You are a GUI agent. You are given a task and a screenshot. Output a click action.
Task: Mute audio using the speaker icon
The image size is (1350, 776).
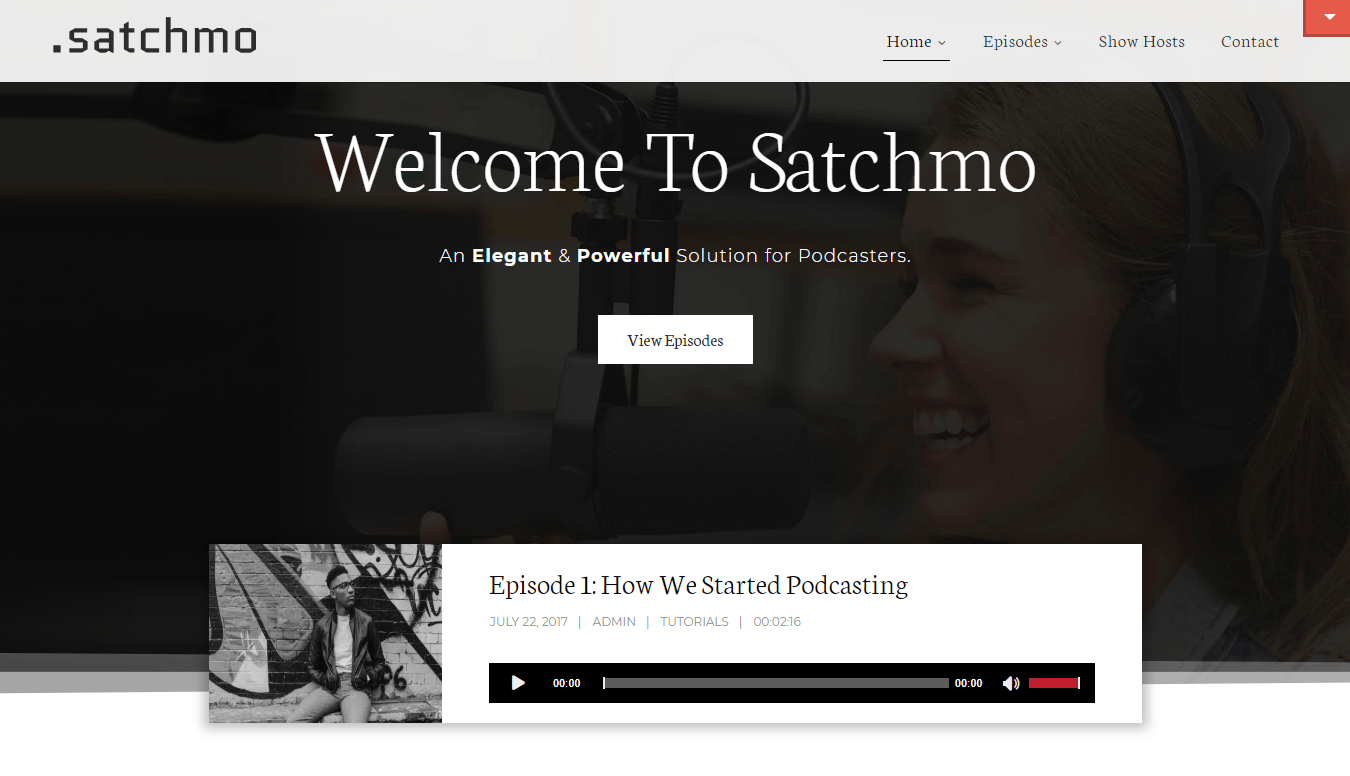click(1010, 683)
